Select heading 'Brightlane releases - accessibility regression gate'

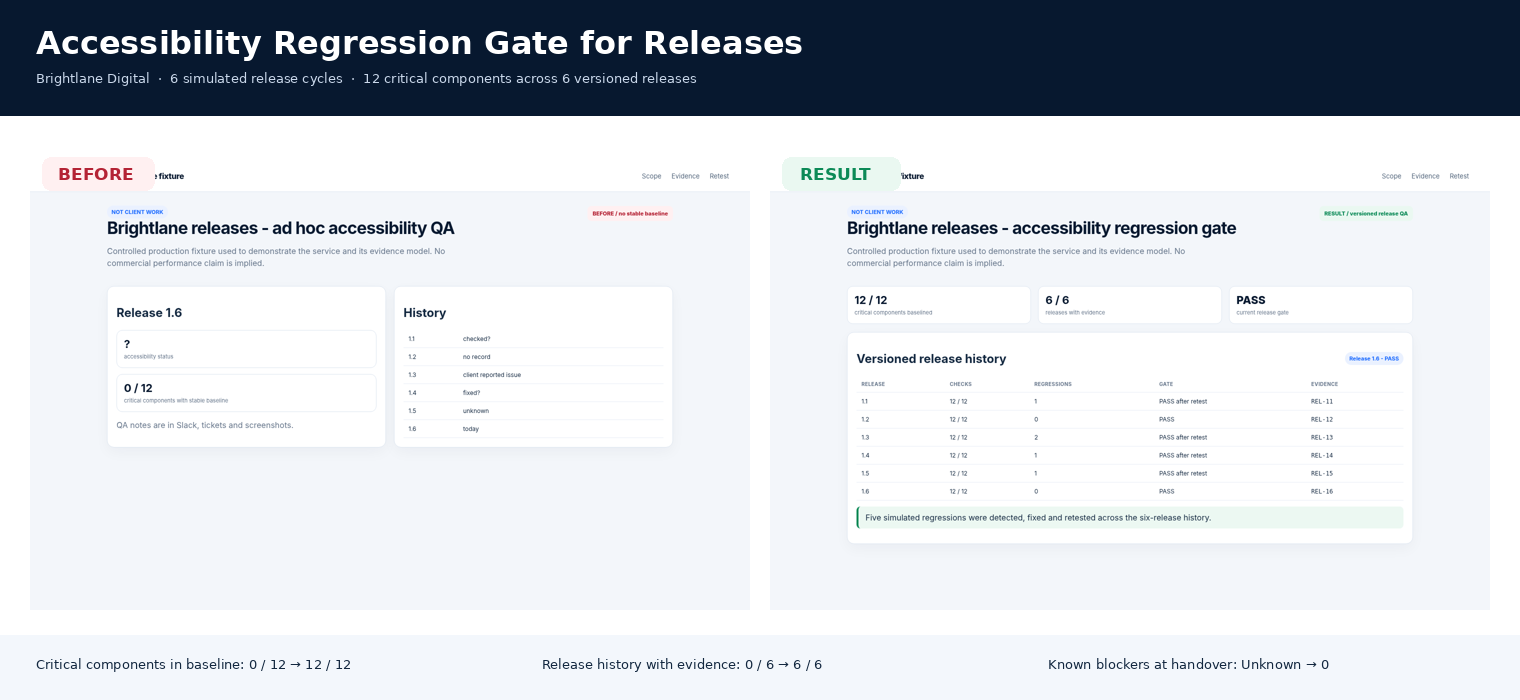click(1041, 228)
